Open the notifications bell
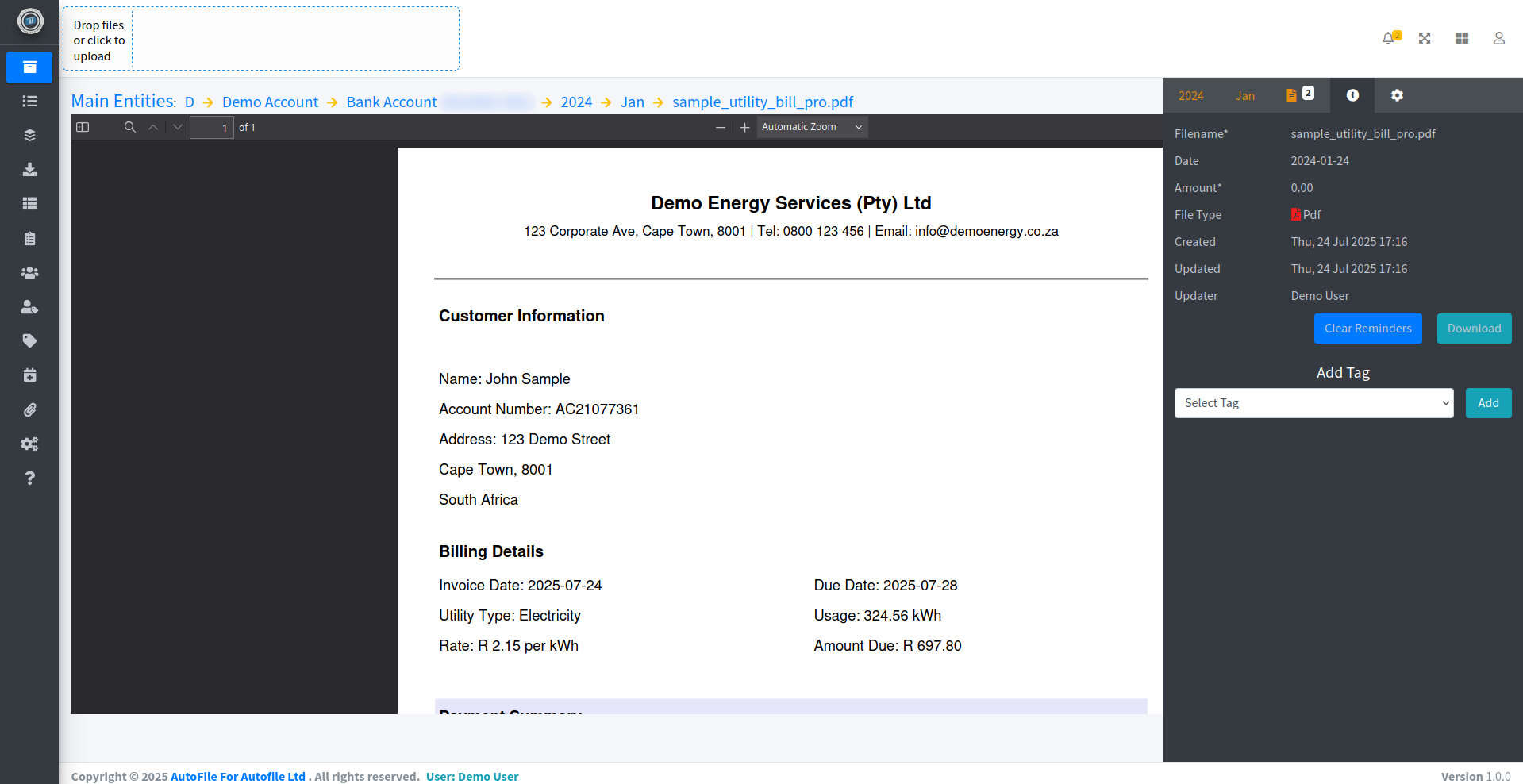The width and height of the screenshot is (1523, 784). pos(1388,38)
